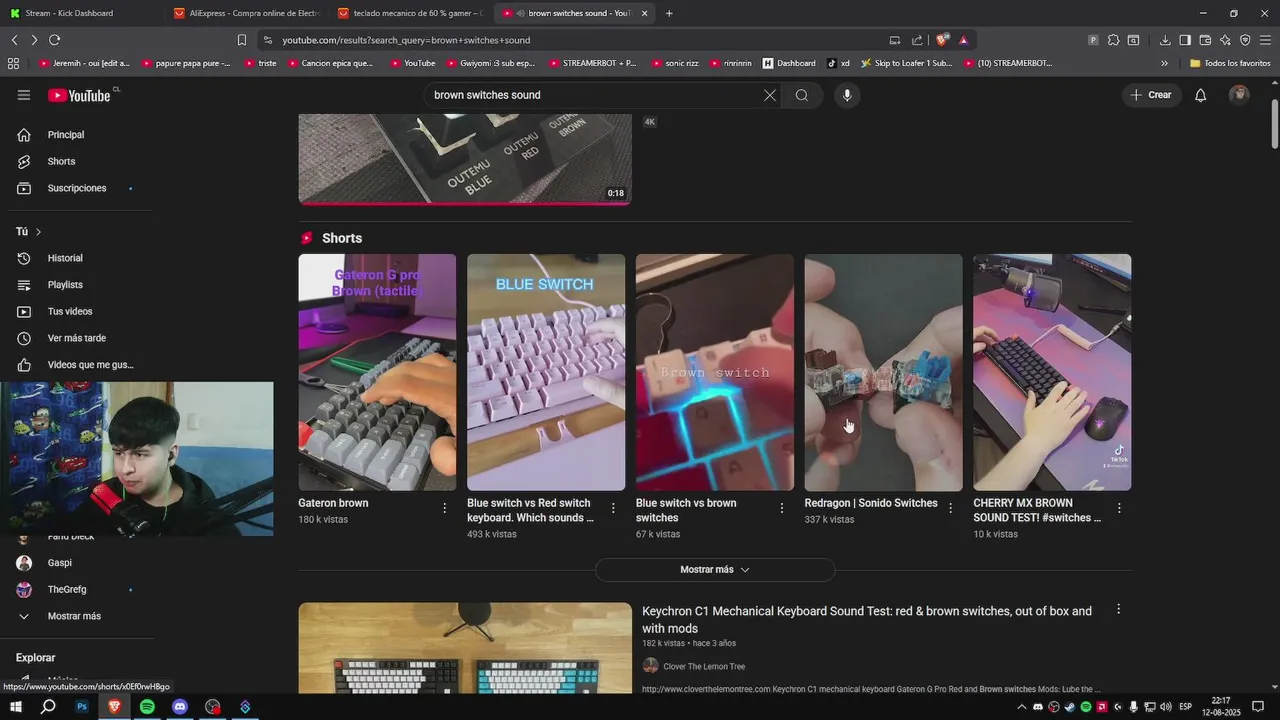Open Suscripciones in the sidebar

coord(77,188)
